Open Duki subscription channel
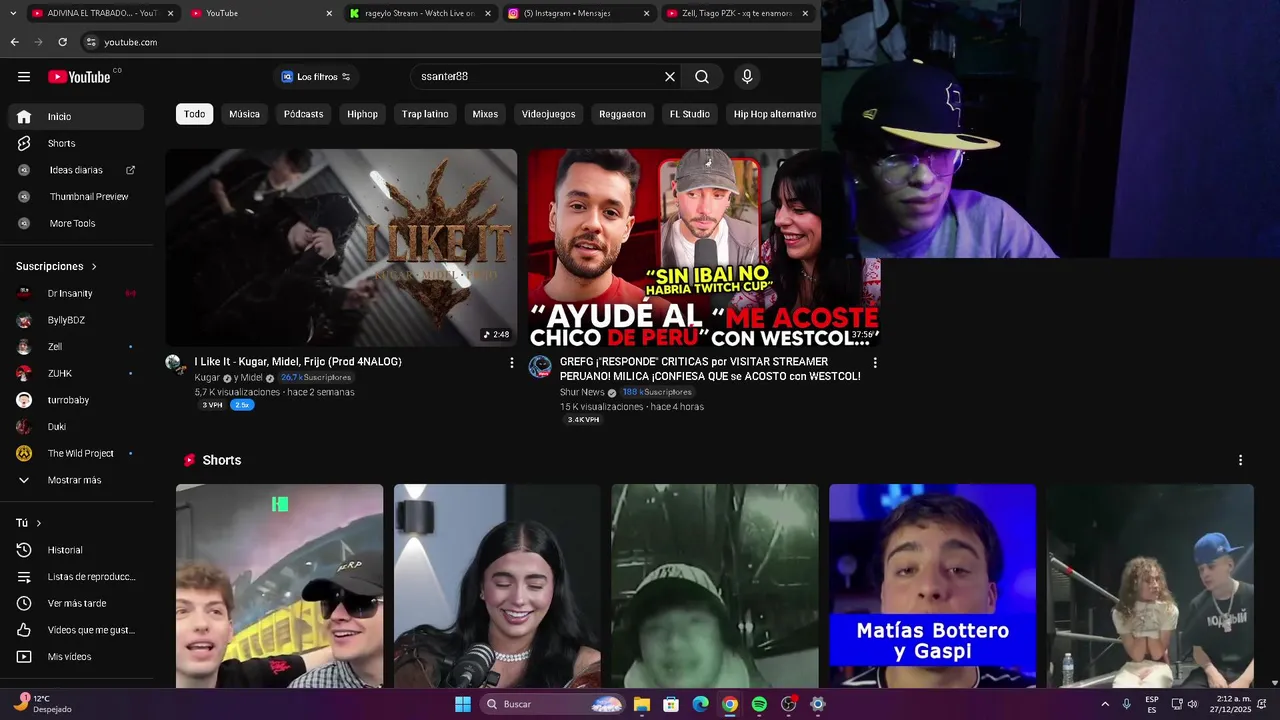The image size is (1280, 720). coord(76,427)
